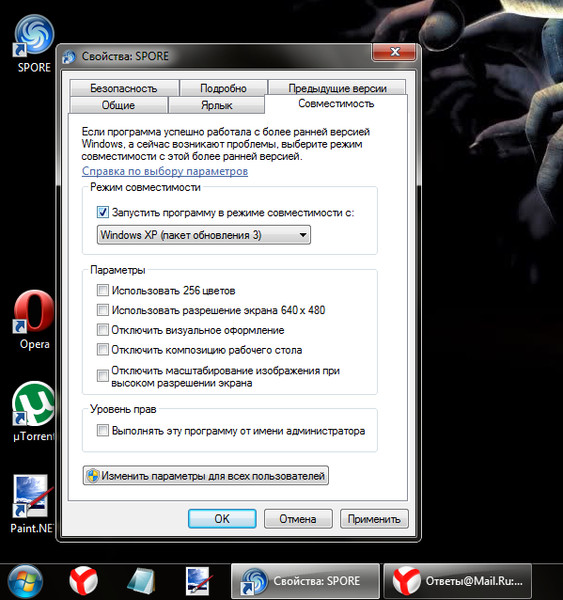
Task: Switch to Свойства: SPORE taskbar button
Action: click(x=305, y=581)
